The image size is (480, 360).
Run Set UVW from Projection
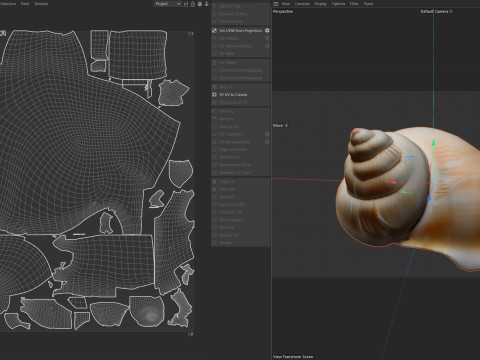pos(240,30)
